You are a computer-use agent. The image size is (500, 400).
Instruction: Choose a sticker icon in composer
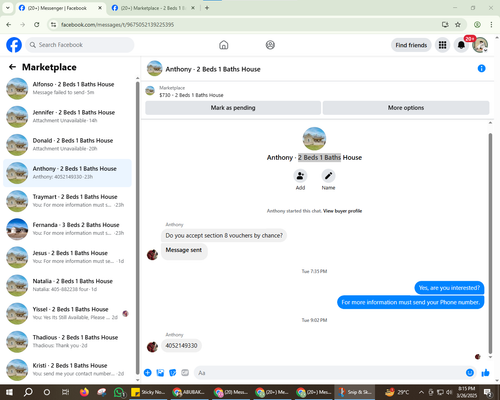click(x=173, y=373)
